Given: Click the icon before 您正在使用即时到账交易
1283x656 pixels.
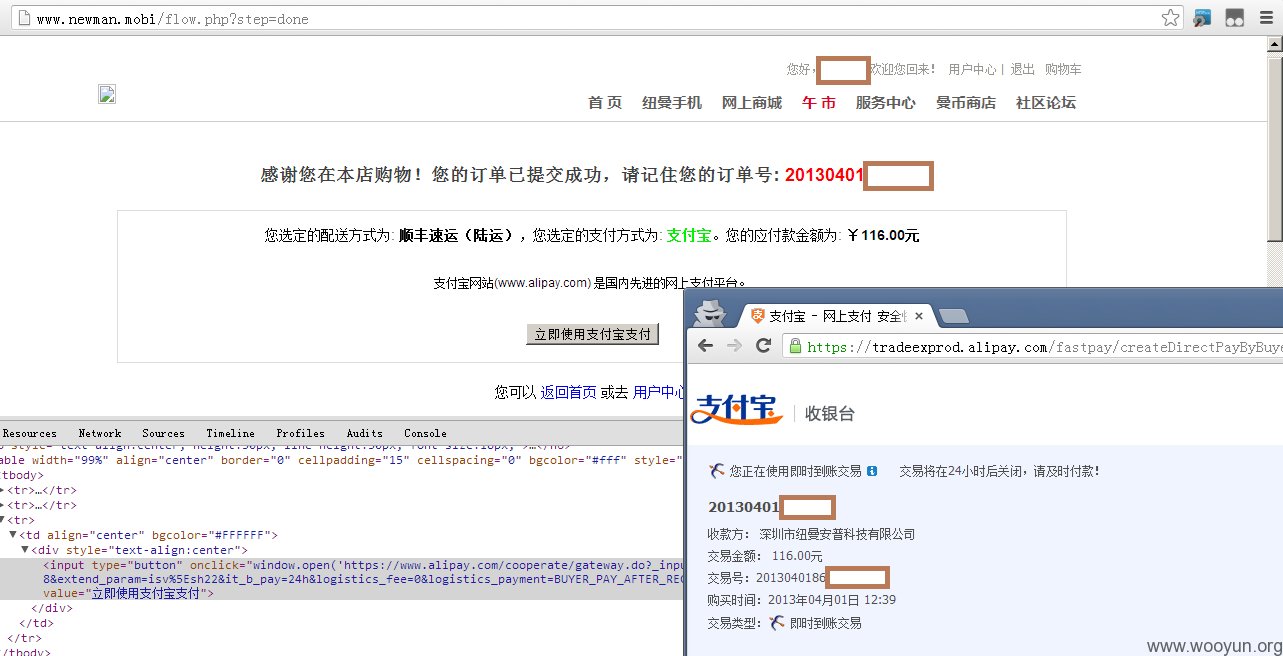Looking at the screenshot, I should pos(716,470).
